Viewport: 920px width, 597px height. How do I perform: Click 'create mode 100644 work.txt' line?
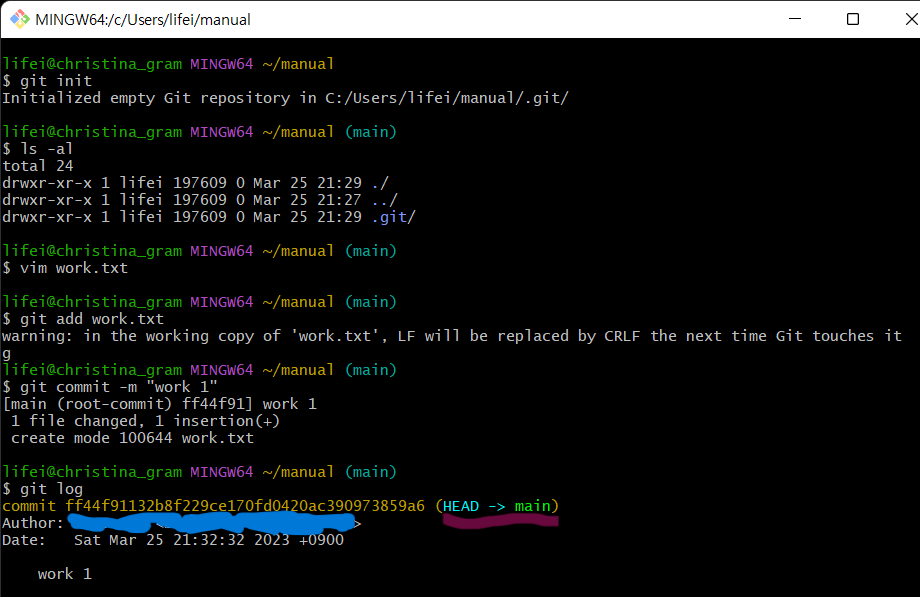[132, 438]
